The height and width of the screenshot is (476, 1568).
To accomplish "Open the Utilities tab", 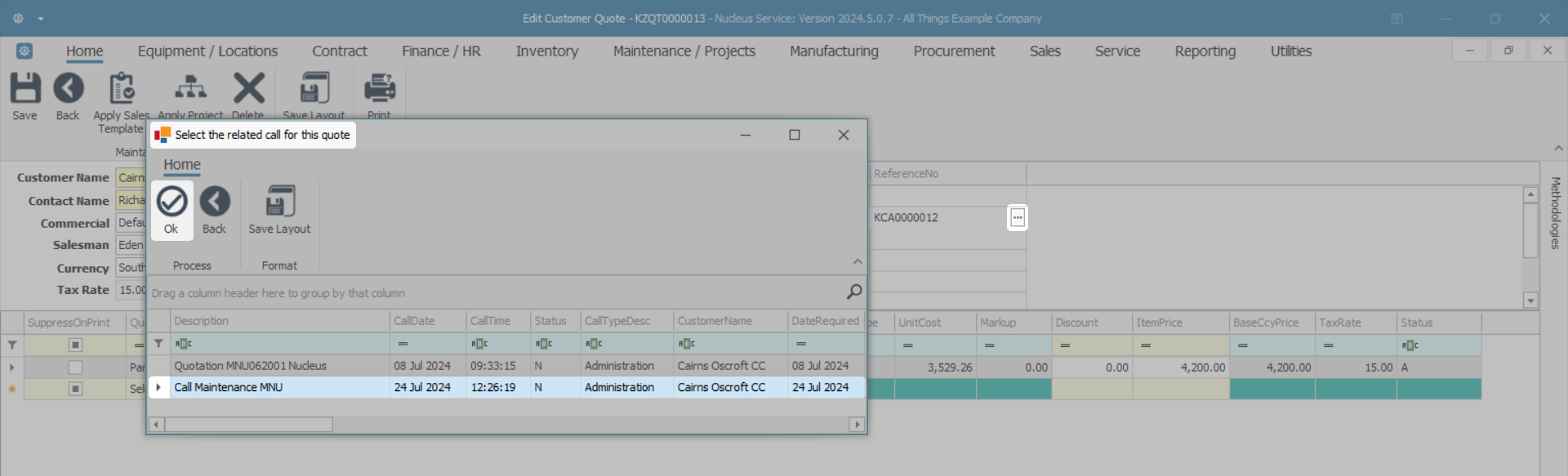I will click(1290, 51).
